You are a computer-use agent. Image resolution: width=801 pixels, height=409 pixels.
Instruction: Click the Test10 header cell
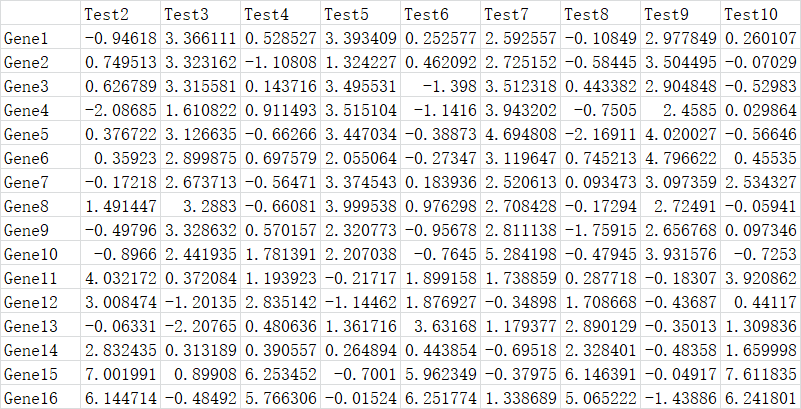pyautogui.click(x=761, y=14)
